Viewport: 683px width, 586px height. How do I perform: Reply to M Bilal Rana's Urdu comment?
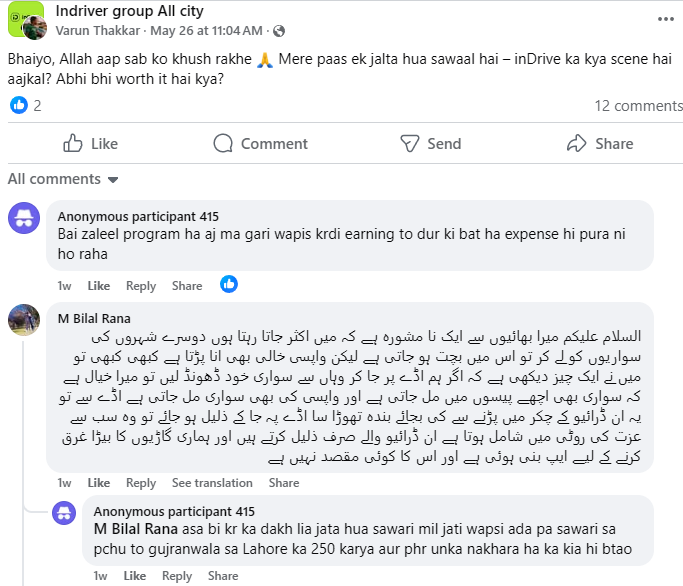[x=141, y=483]
